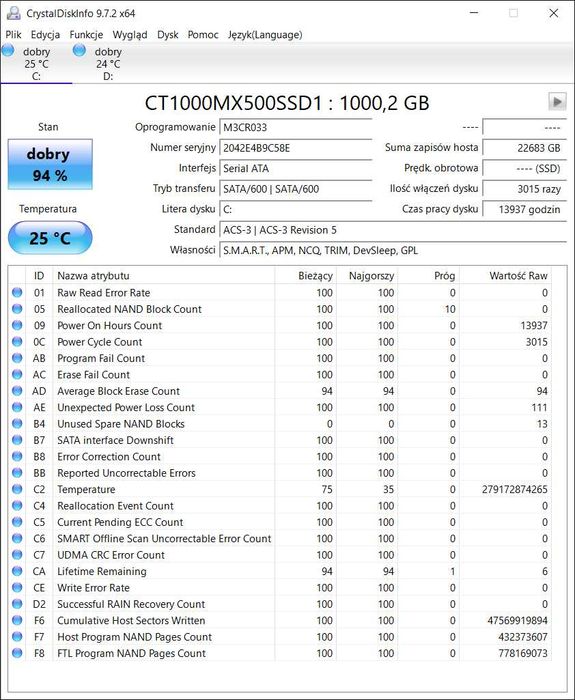Click status icon for Temperature attribute C2

pyautogui.click(x=17, y=489)
